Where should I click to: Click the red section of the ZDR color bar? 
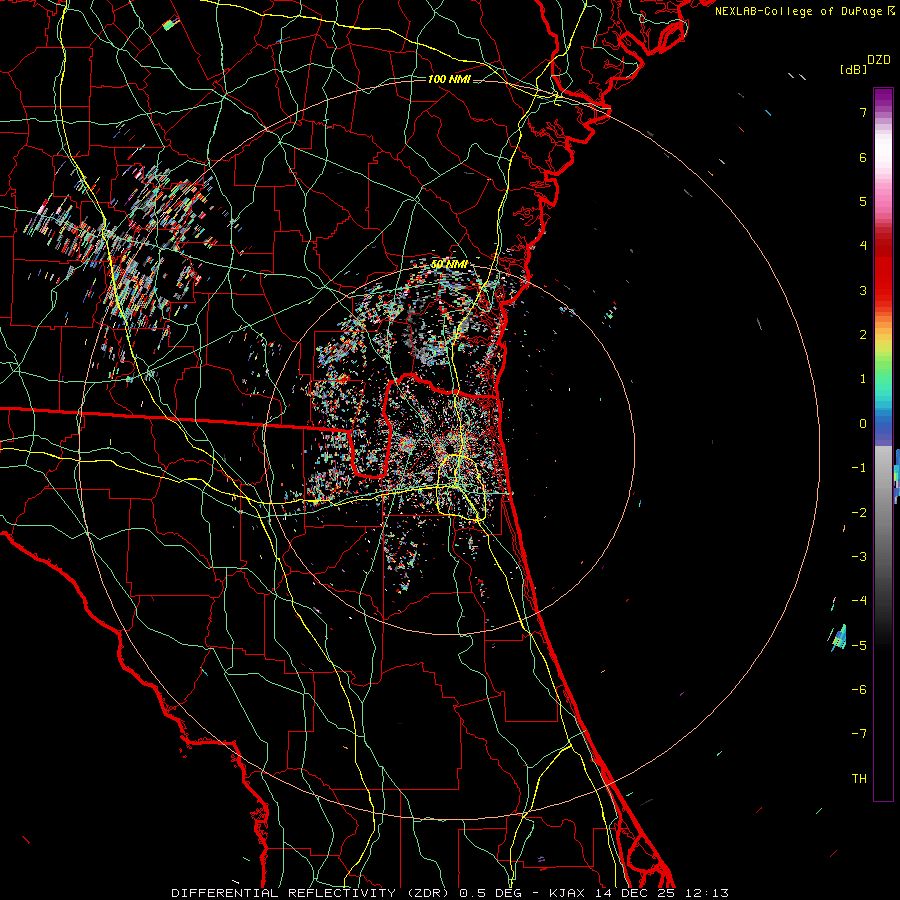click(883, 270)
